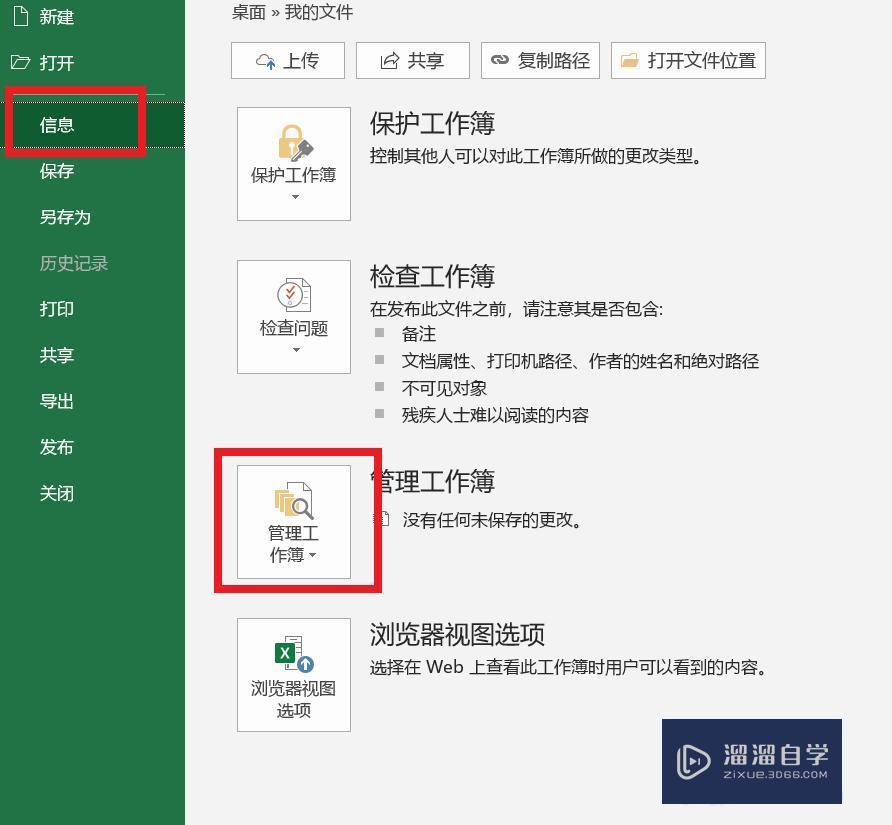Image resolution: width=892 pixels, height=825 pixels.
Task: Click the text 在发布此文件之前，请注意其是否包含
Action: tap(516, 309)
